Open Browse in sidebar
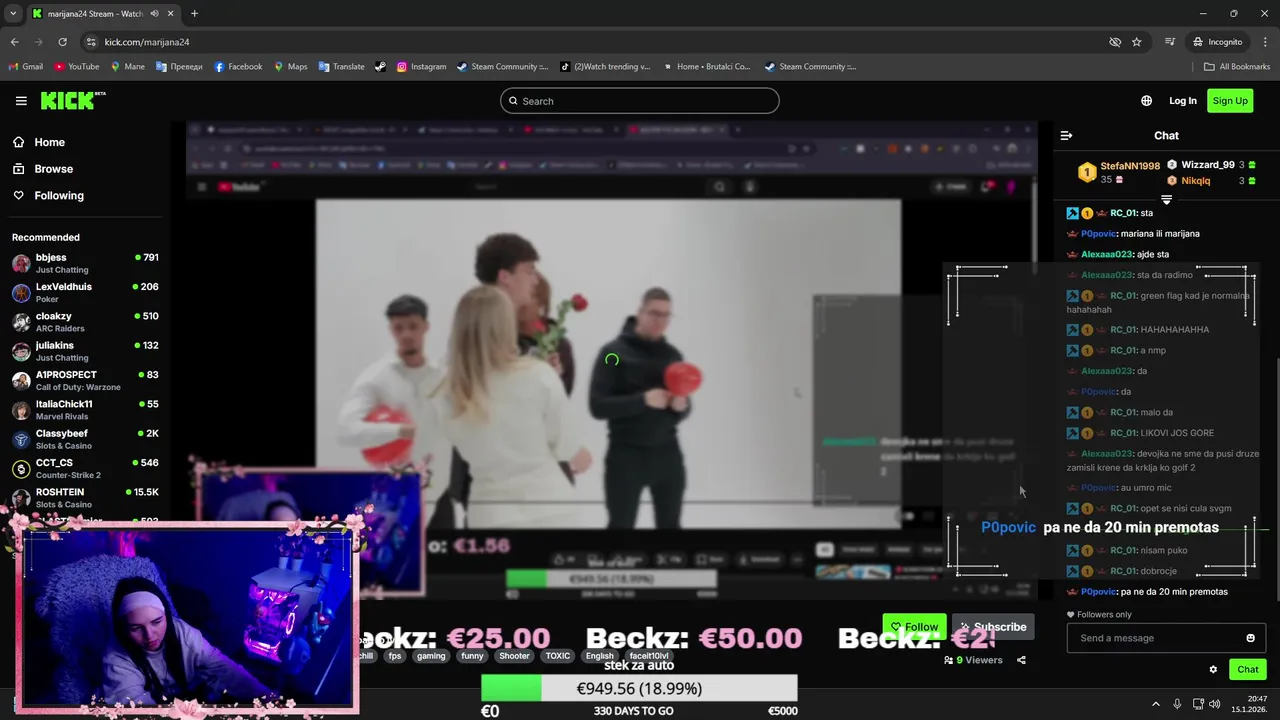The height and width of the screenshot is (720, 1280). pos(43,169)
